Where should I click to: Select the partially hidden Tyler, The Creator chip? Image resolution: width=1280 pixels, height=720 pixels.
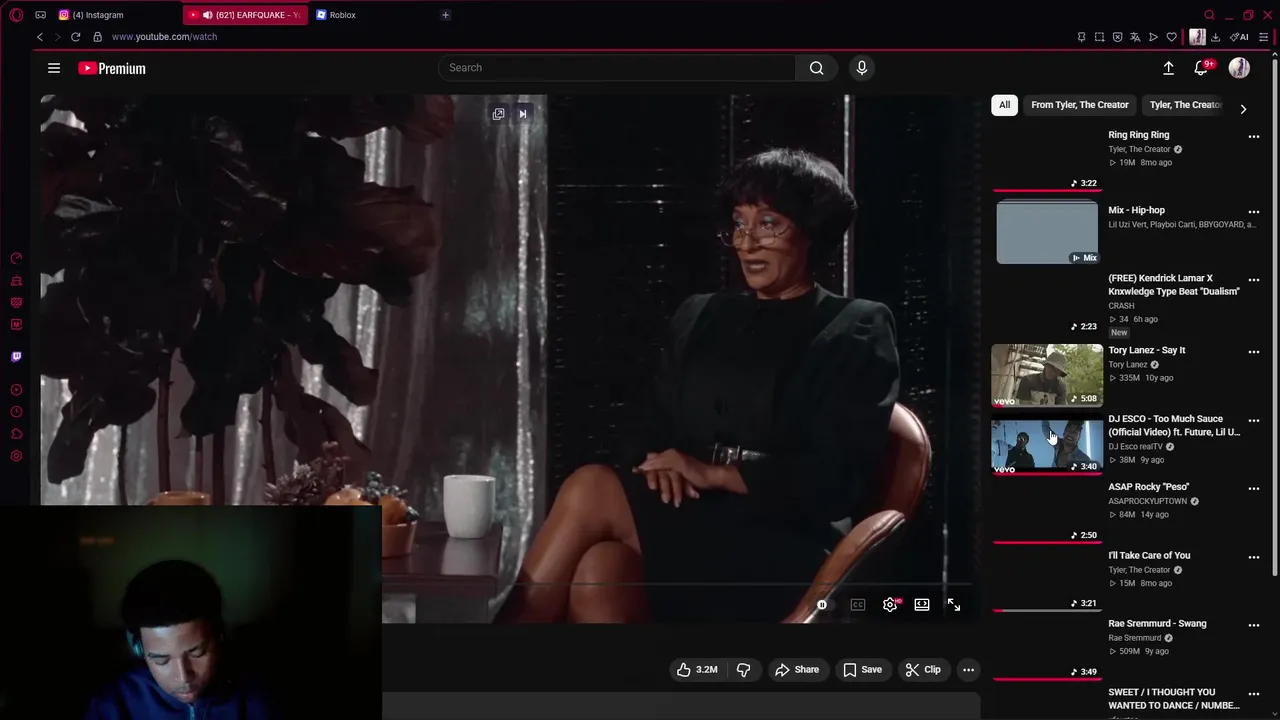1184,105
